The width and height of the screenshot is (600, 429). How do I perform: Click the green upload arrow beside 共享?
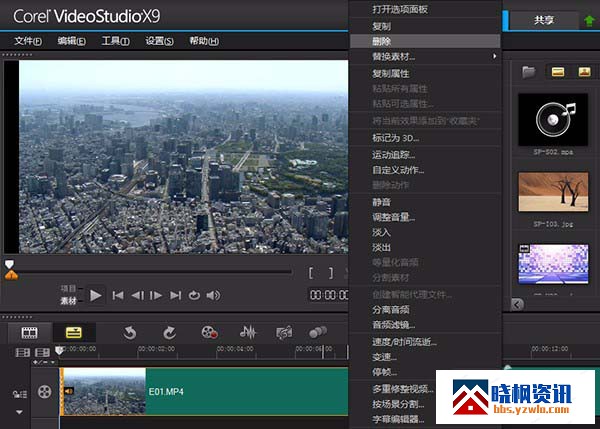590,20
